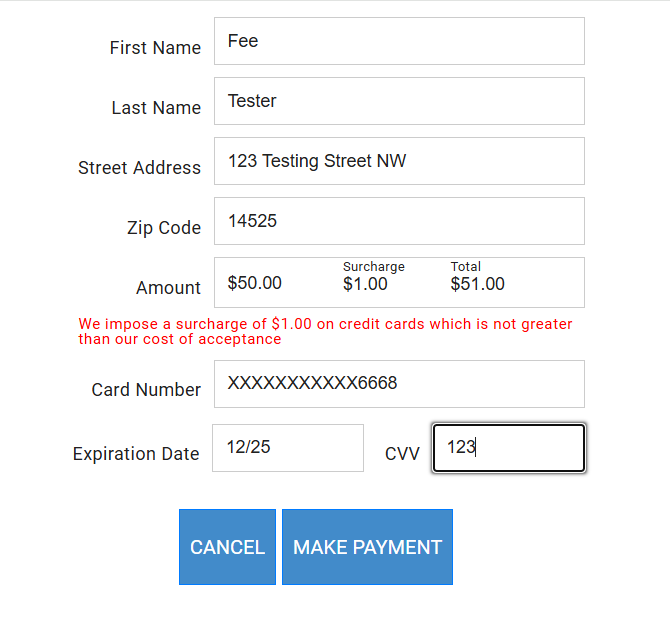Click the $1.00 Surcharge value
This screenshot has height=617, width=670.
pos(365,284)
